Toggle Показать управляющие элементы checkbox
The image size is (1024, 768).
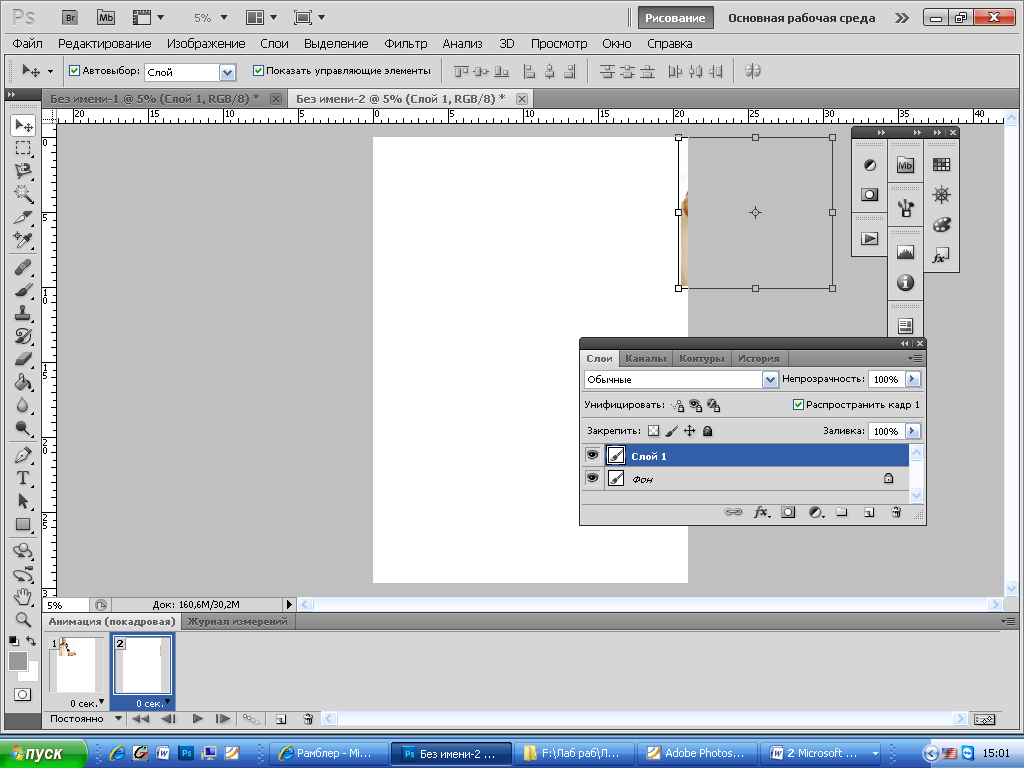click(x=258, y=71)
